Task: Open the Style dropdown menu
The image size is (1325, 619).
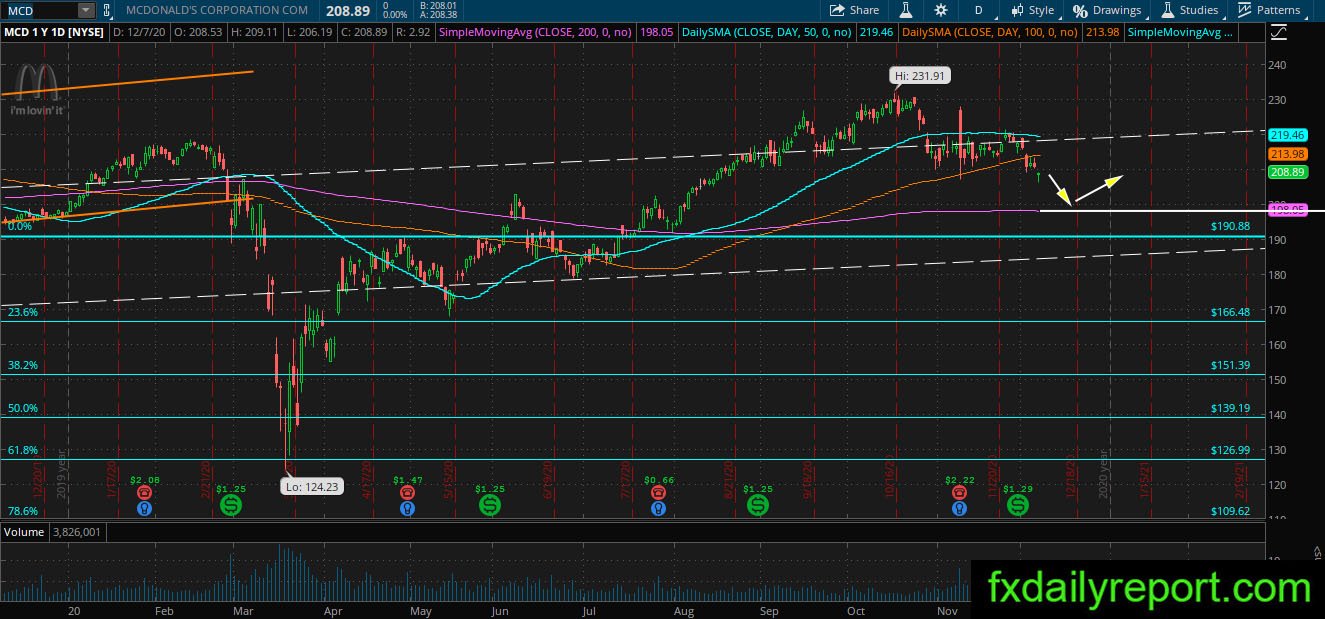Action: pos(1033,10)
